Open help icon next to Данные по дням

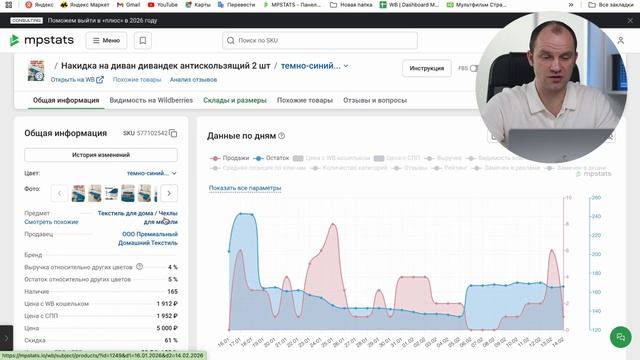(281, 136)
